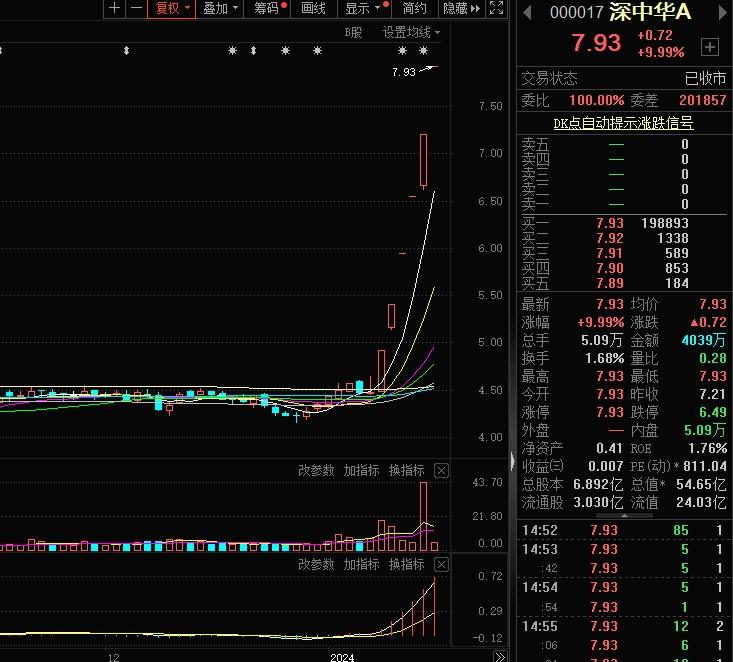
Task: Expand the 显示 dropdown
Action: click(x=362, y=9)
